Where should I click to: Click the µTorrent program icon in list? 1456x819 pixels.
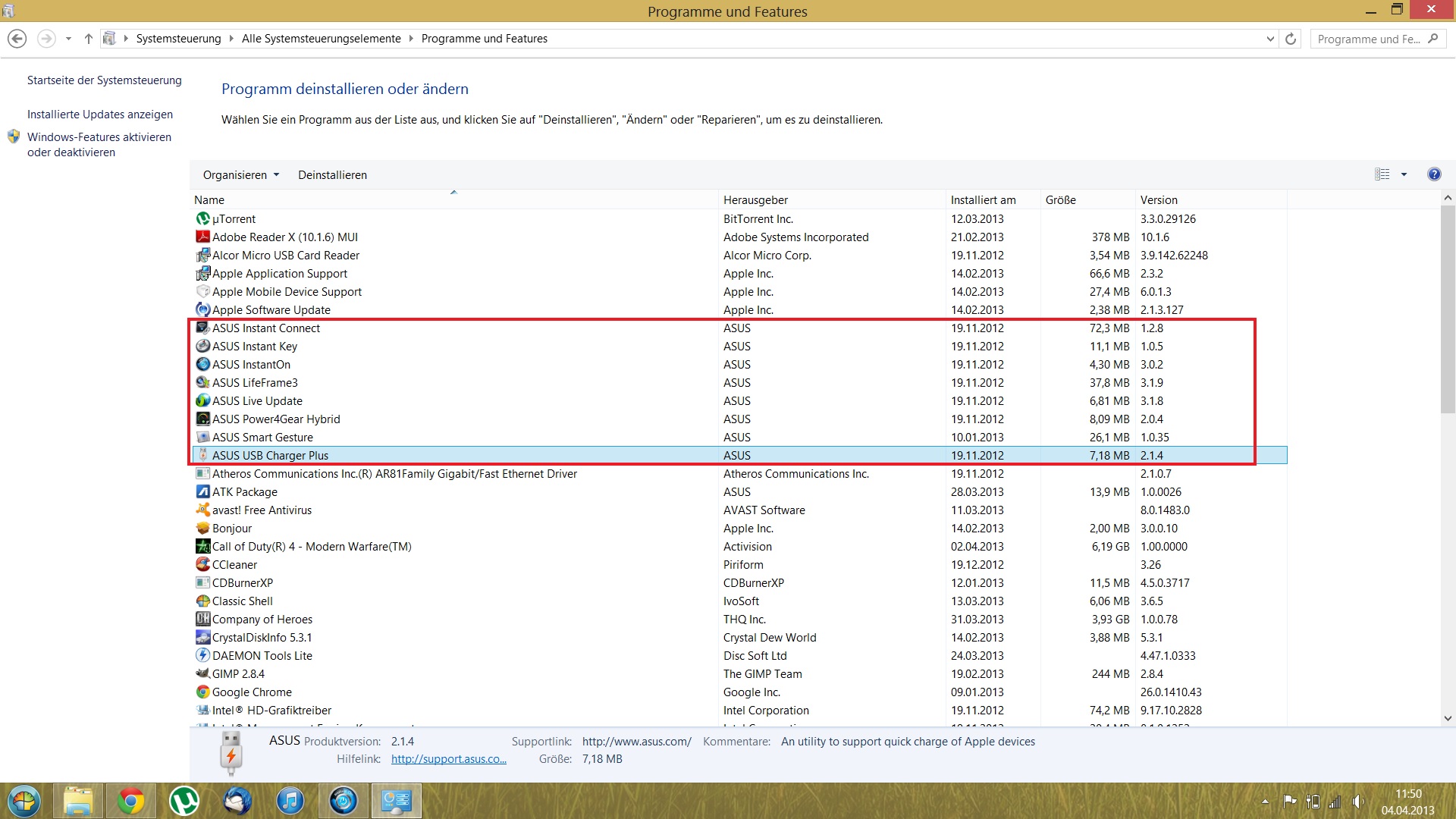[202, 219]
